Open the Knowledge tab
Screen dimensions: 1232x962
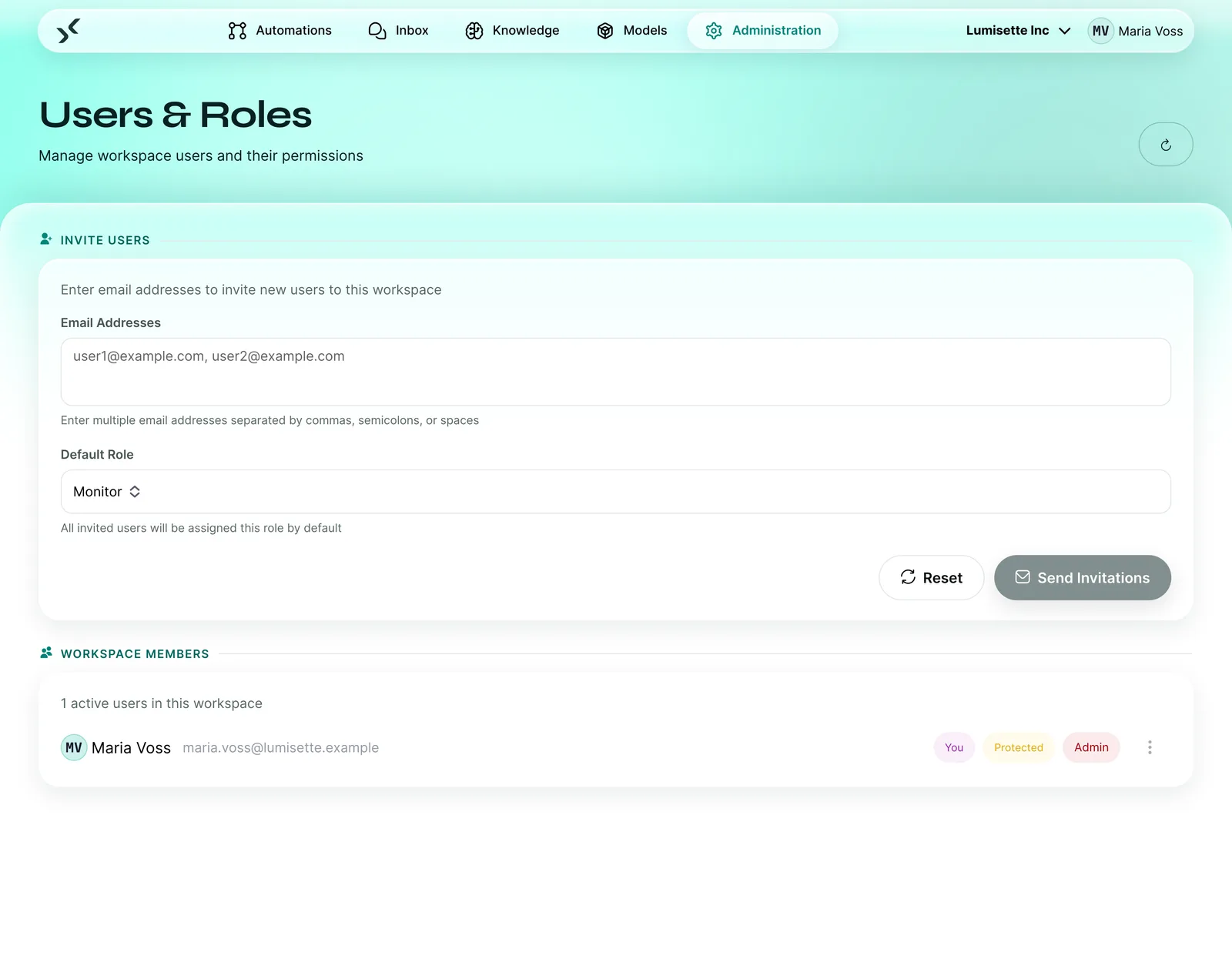513,31
